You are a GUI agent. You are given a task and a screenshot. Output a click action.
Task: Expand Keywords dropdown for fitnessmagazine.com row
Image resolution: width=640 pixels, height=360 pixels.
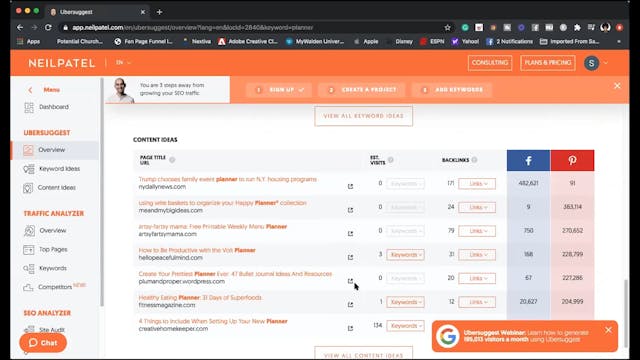[405, 302]
